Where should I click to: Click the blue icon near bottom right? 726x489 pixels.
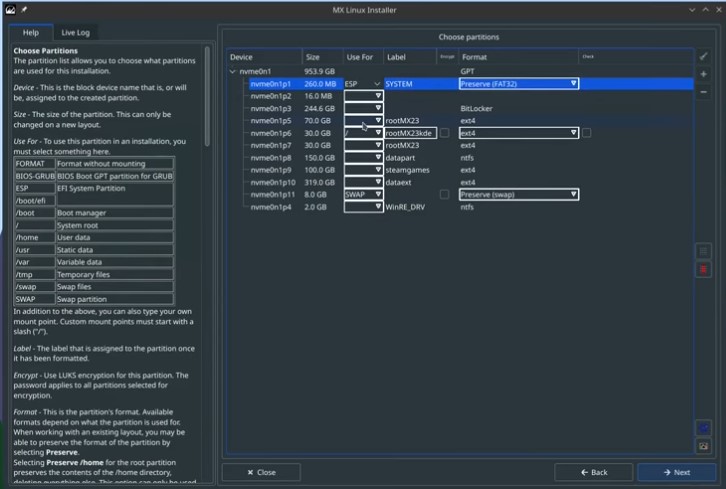[703, 428]
